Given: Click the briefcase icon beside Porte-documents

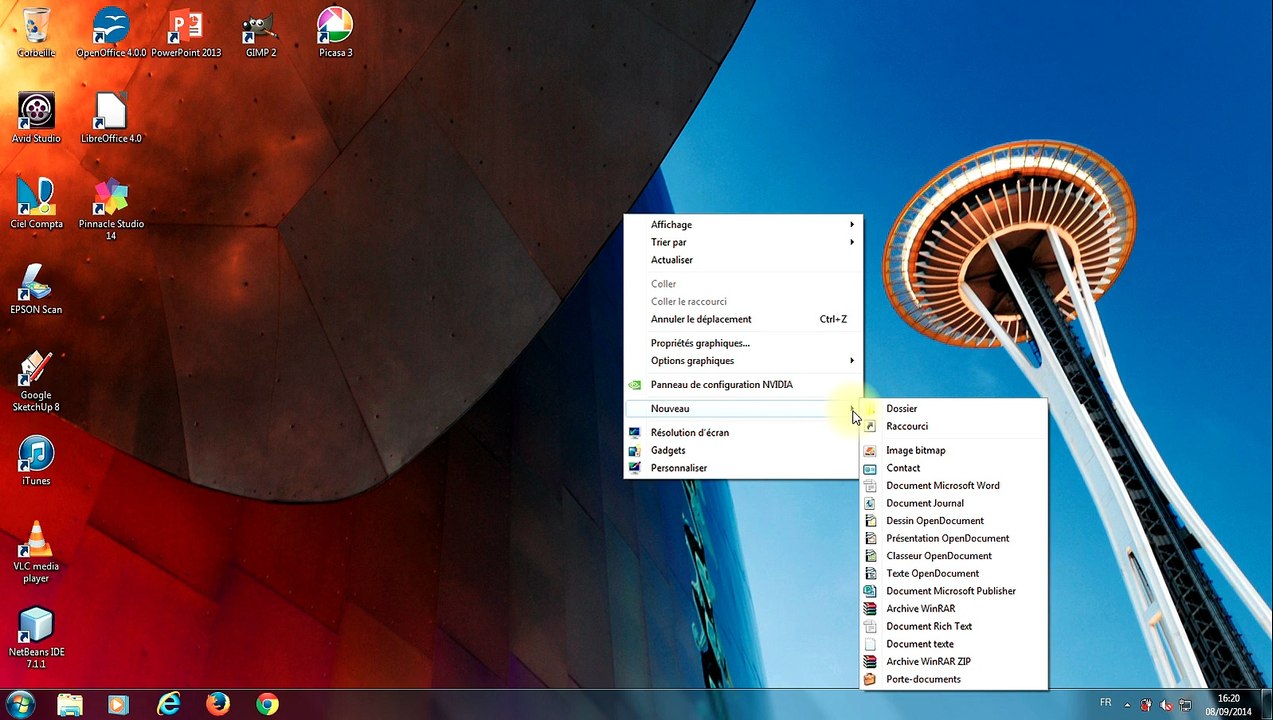Looking at the screenshot, I should (870, 679).
